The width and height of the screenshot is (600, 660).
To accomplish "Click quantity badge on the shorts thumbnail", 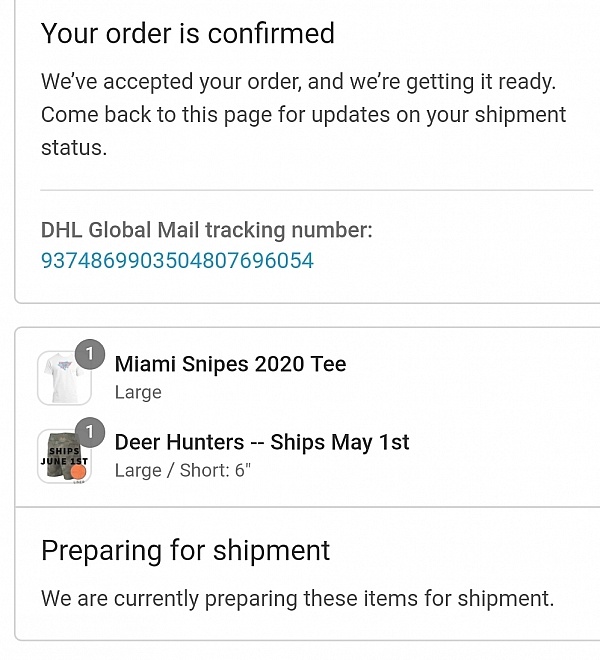I will 90,432.
